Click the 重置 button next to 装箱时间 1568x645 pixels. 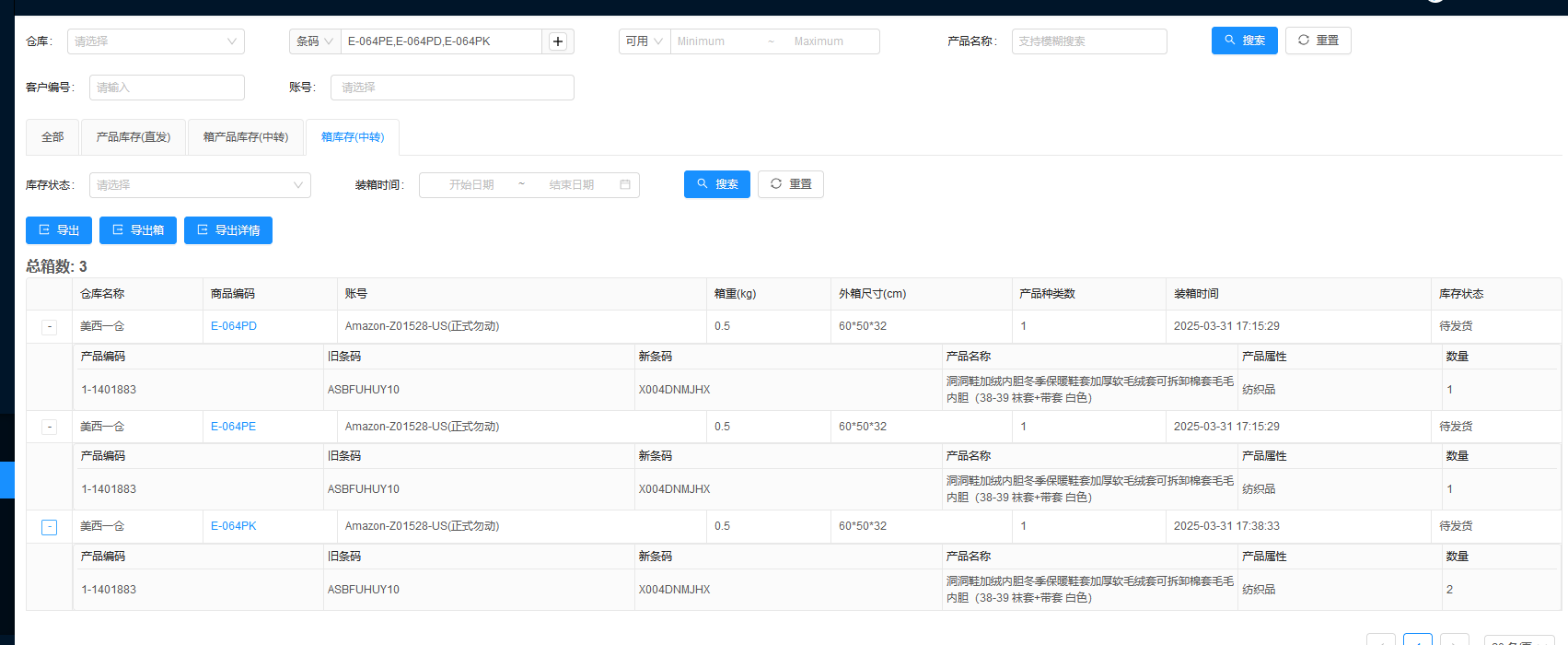click(x=791, y=184)
